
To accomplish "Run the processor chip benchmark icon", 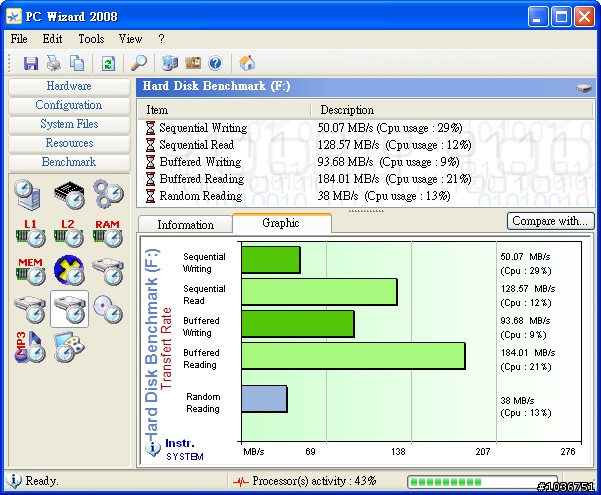I will (69, 195).
